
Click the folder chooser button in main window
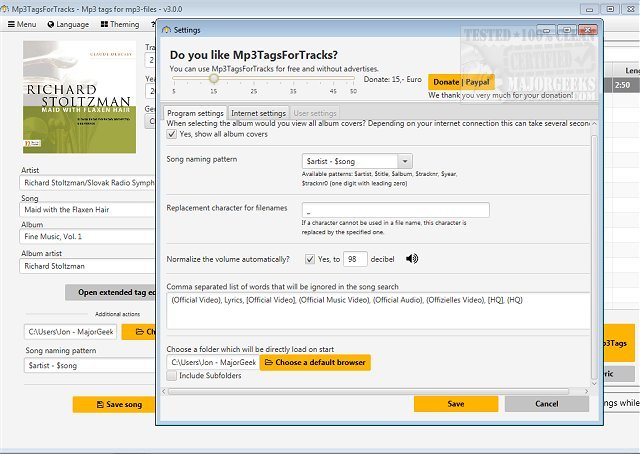(x=139, y=332)
